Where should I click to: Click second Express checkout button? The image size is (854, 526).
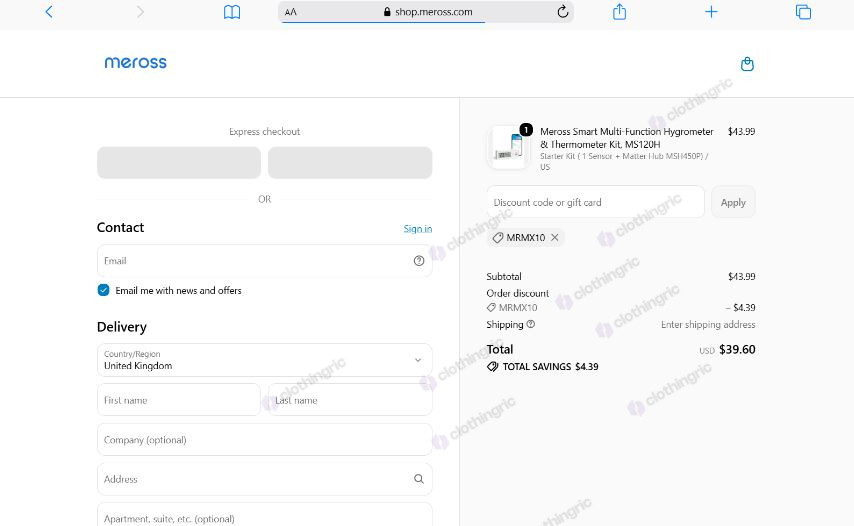click(350, 162)
